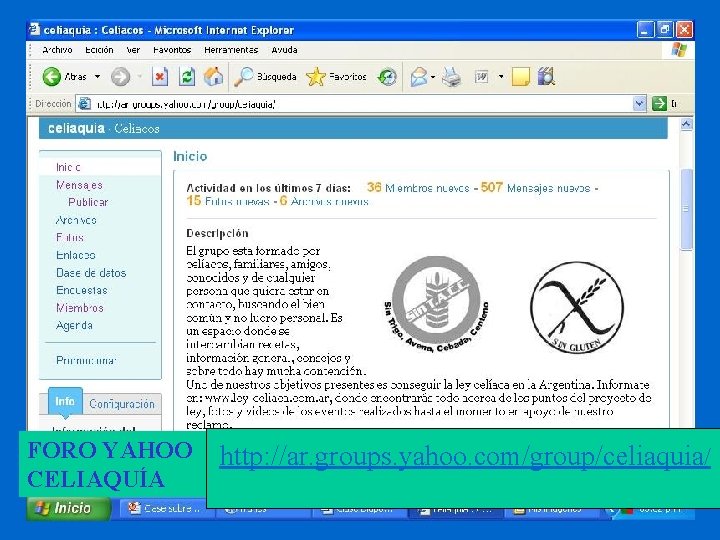720x540 pixels.
Task: Open Búsqueda search tool
Action: tap(265, 77)
